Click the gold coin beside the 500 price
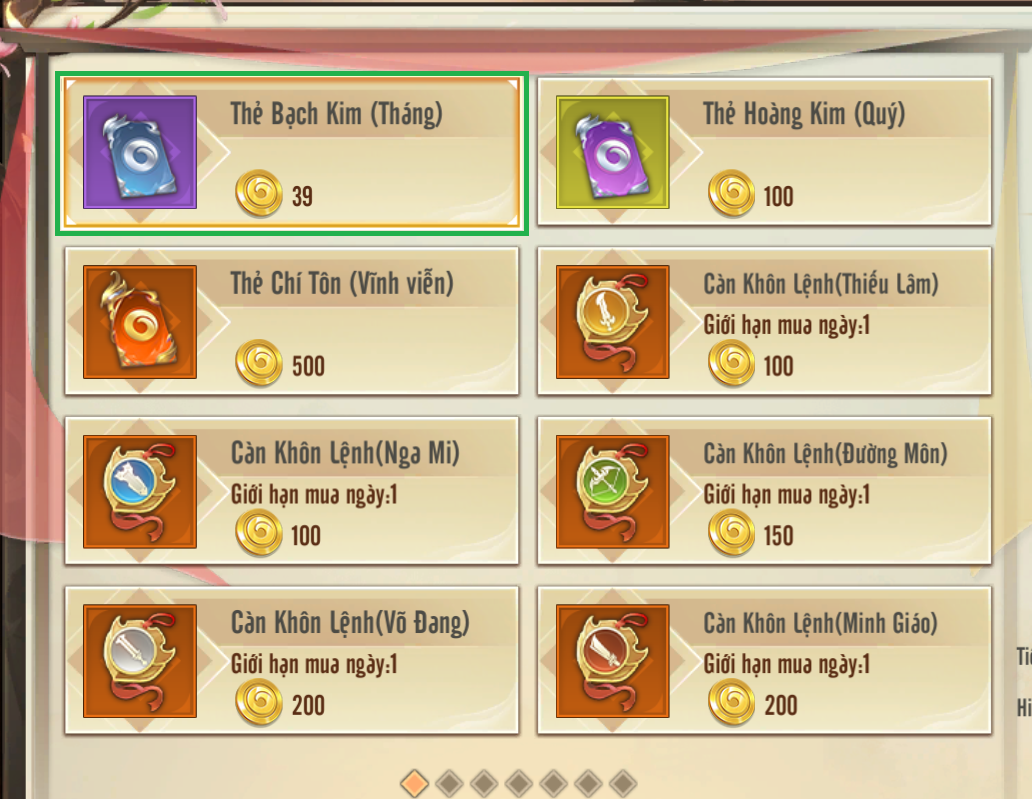 pos(259,363)
